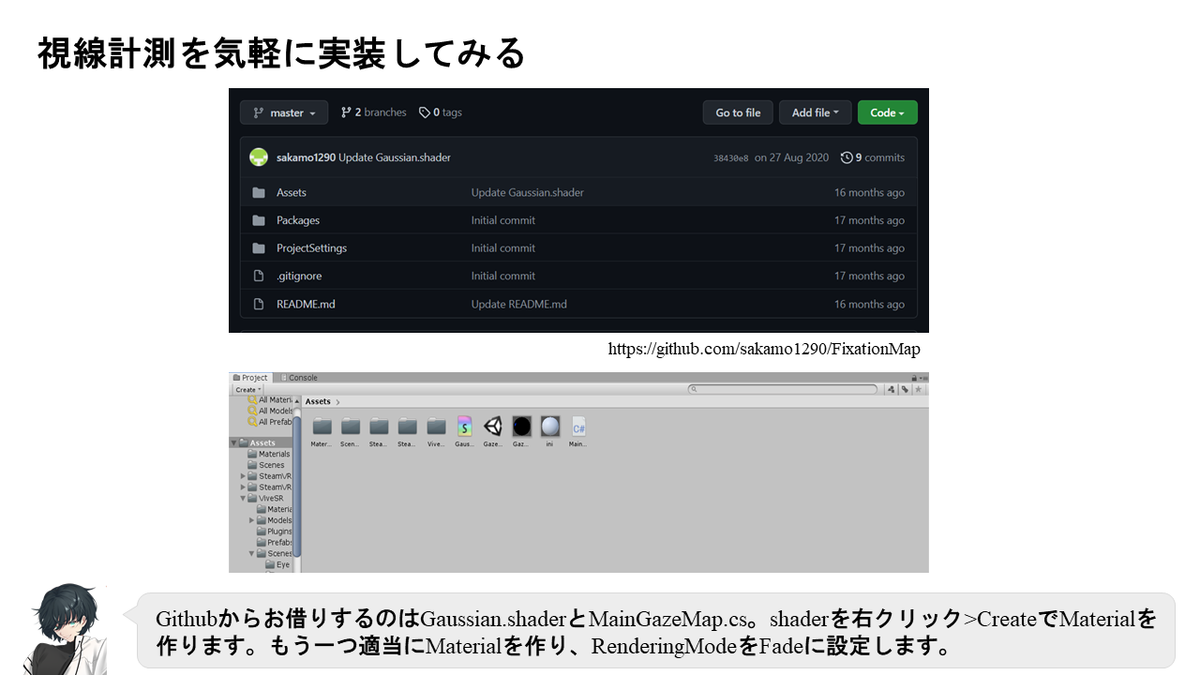This screenshot has height=675, width=1200.
Task: Open the Packages folder name on GitHub
Action: [298, 220]
